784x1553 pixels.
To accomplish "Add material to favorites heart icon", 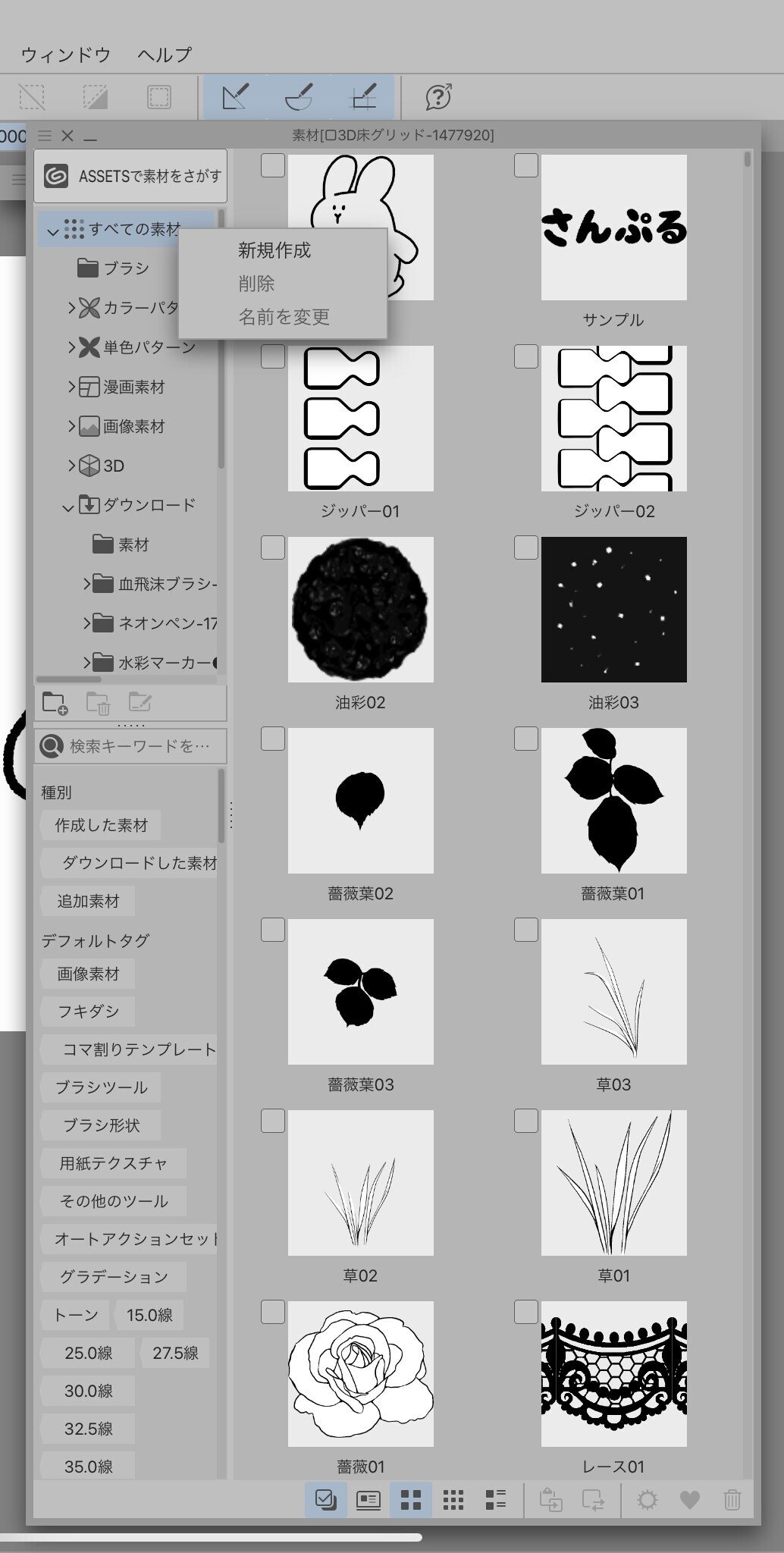I will tap(690, 1499).
